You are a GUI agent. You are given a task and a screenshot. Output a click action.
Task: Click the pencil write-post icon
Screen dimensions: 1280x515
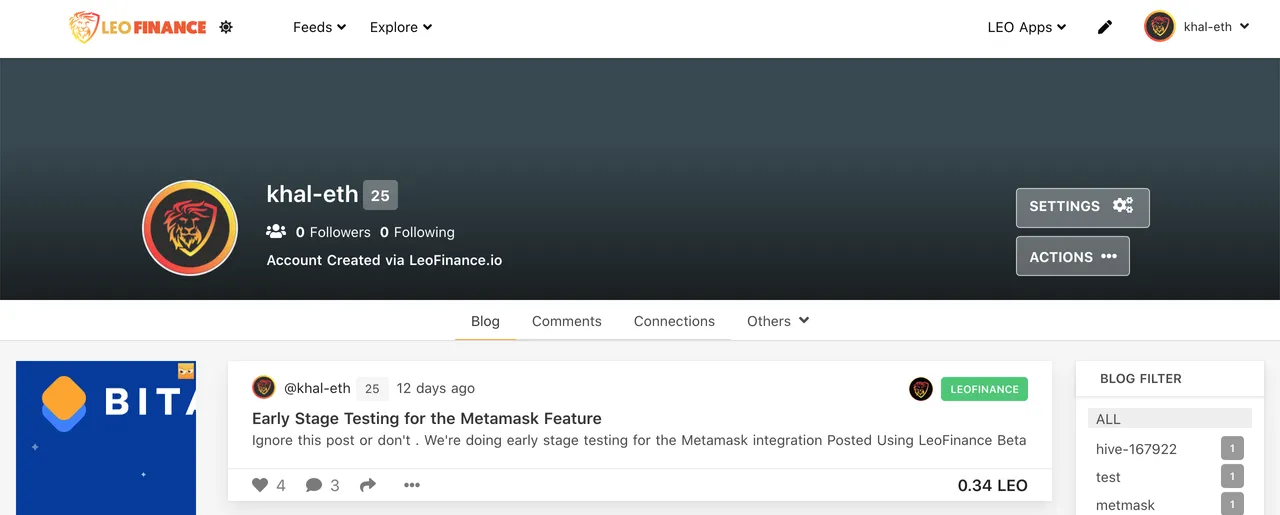click(x=1105, y=27)
